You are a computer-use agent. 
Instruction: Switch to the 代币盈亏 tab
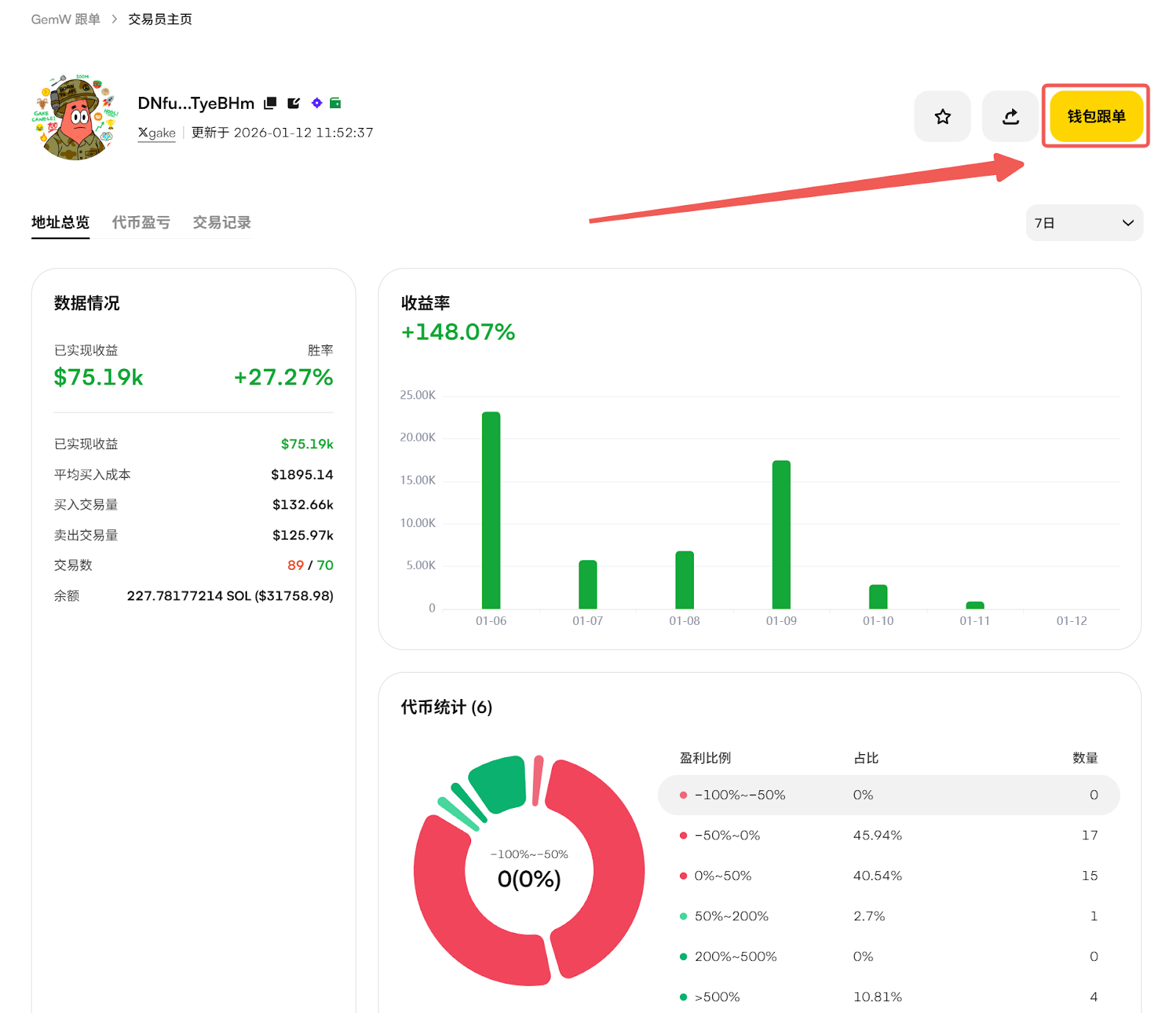141,223
